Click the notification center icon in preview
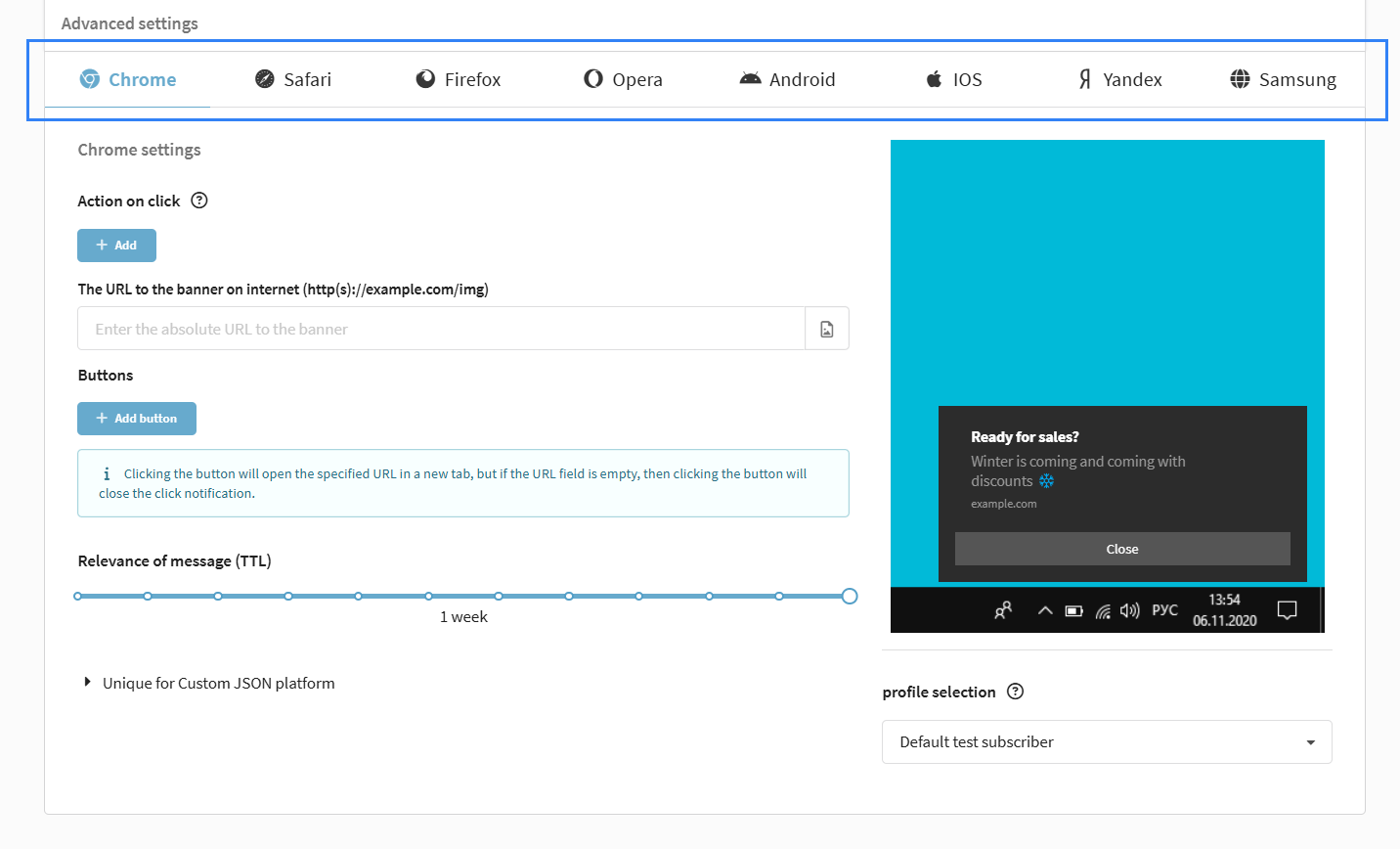Screen dimensions: 1400x849 pyautogui.click(x=1288, y=610)
